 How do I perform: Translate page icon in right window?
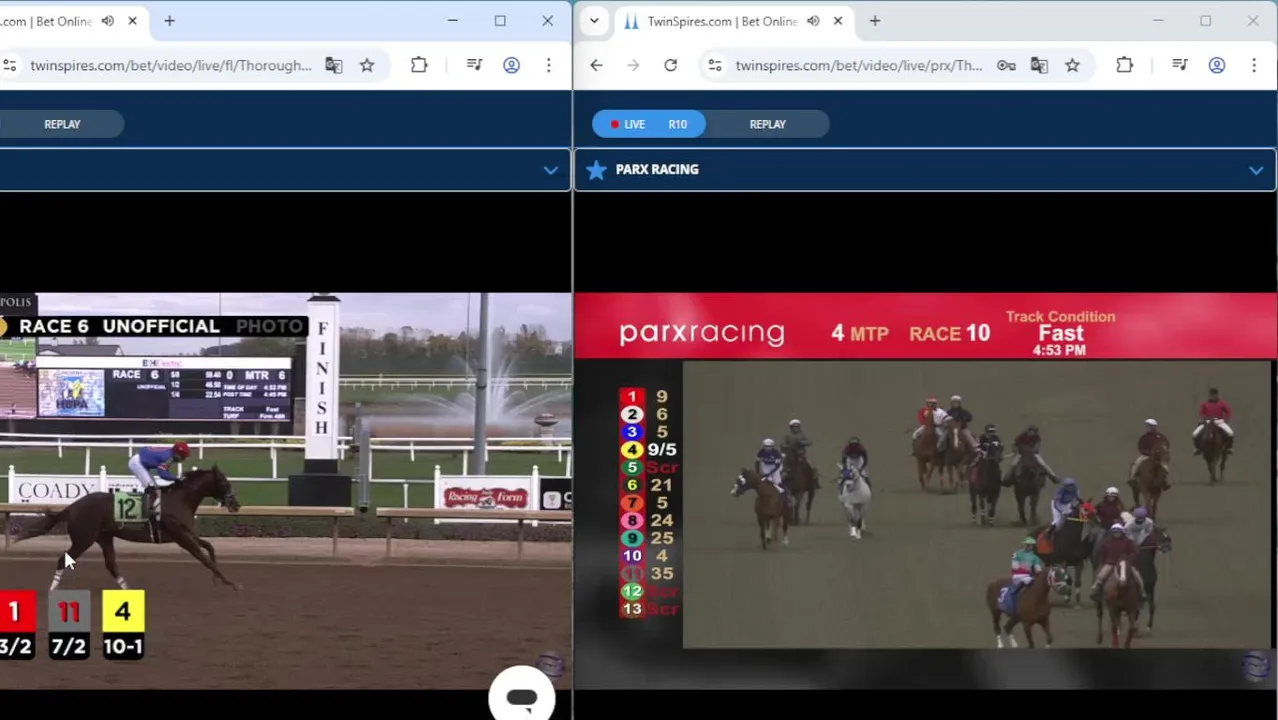[1039, 65]
